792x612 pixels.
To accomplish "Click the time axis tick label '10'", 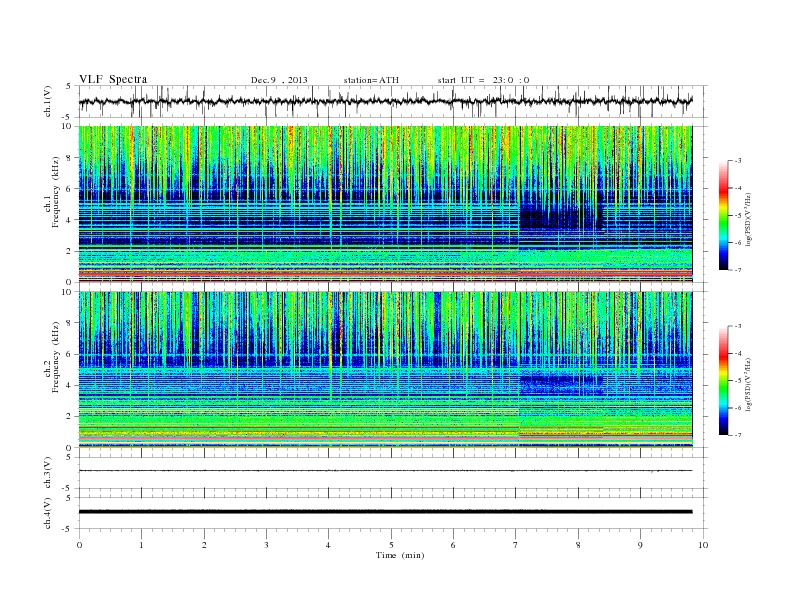I will tap(703, 545).
